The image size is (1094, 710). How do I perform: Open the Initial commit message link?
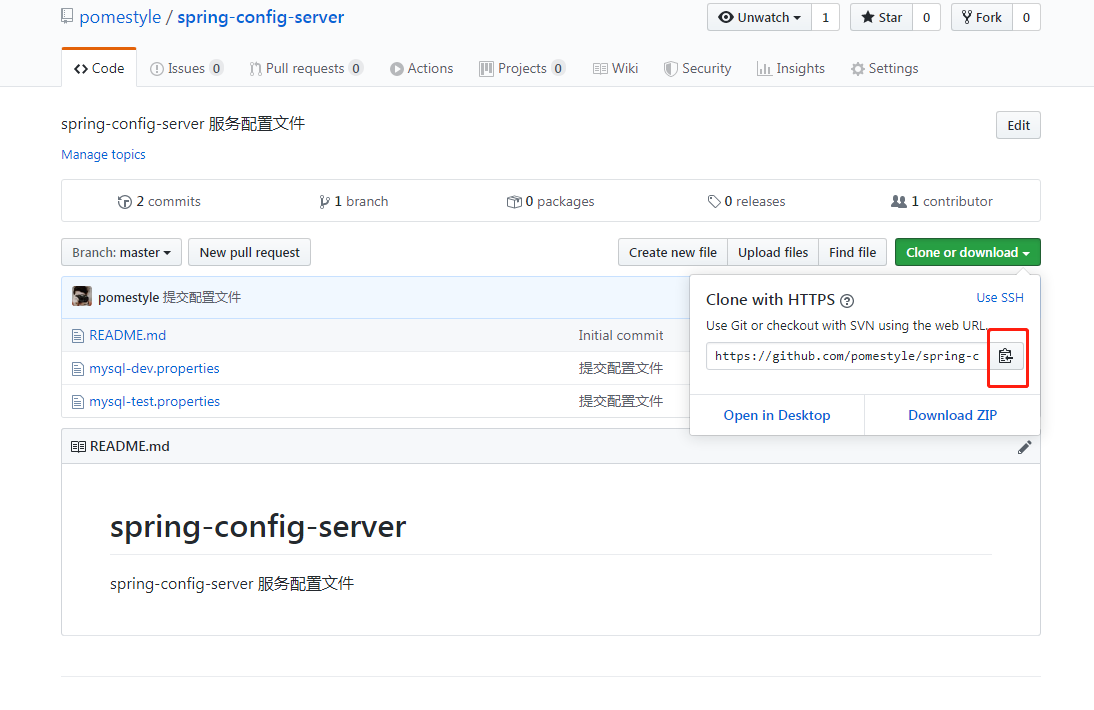point(621,335)
